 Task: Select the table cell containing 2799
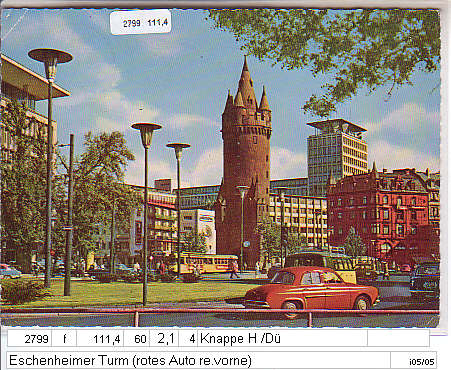[30, 339]
